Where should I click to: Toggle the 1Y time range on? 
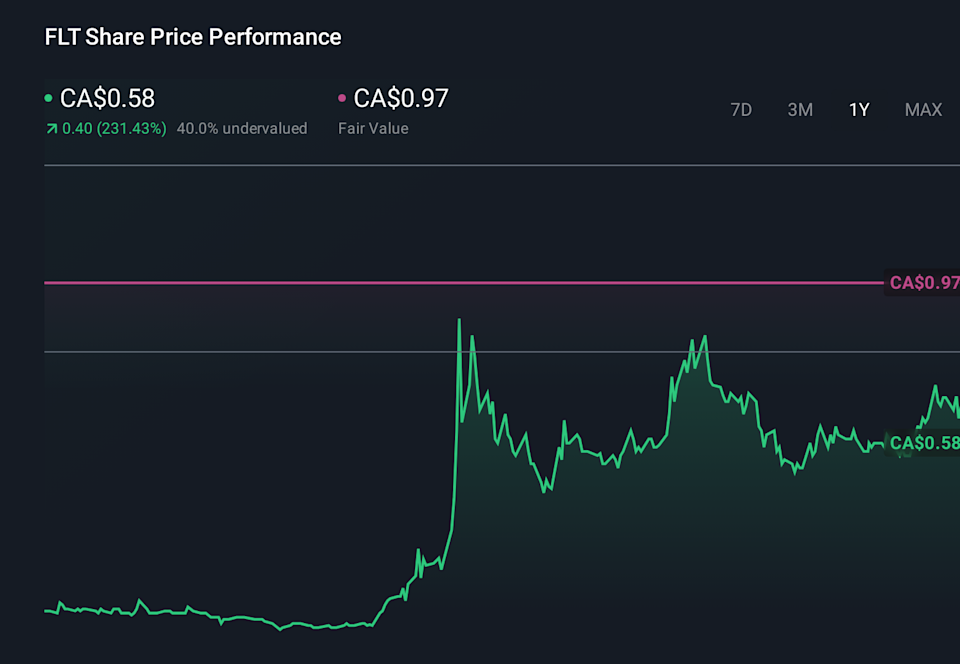859,110
